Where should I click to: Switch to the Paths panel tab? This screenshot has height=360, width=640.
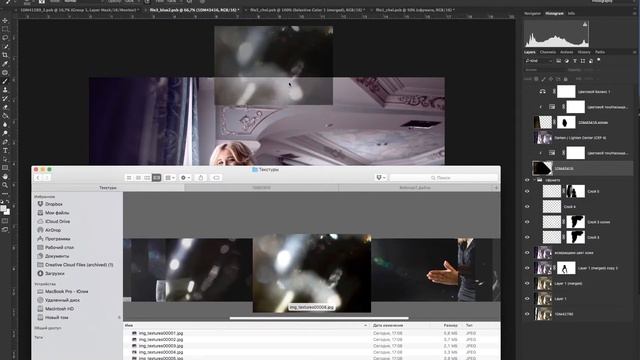[600, 52]
